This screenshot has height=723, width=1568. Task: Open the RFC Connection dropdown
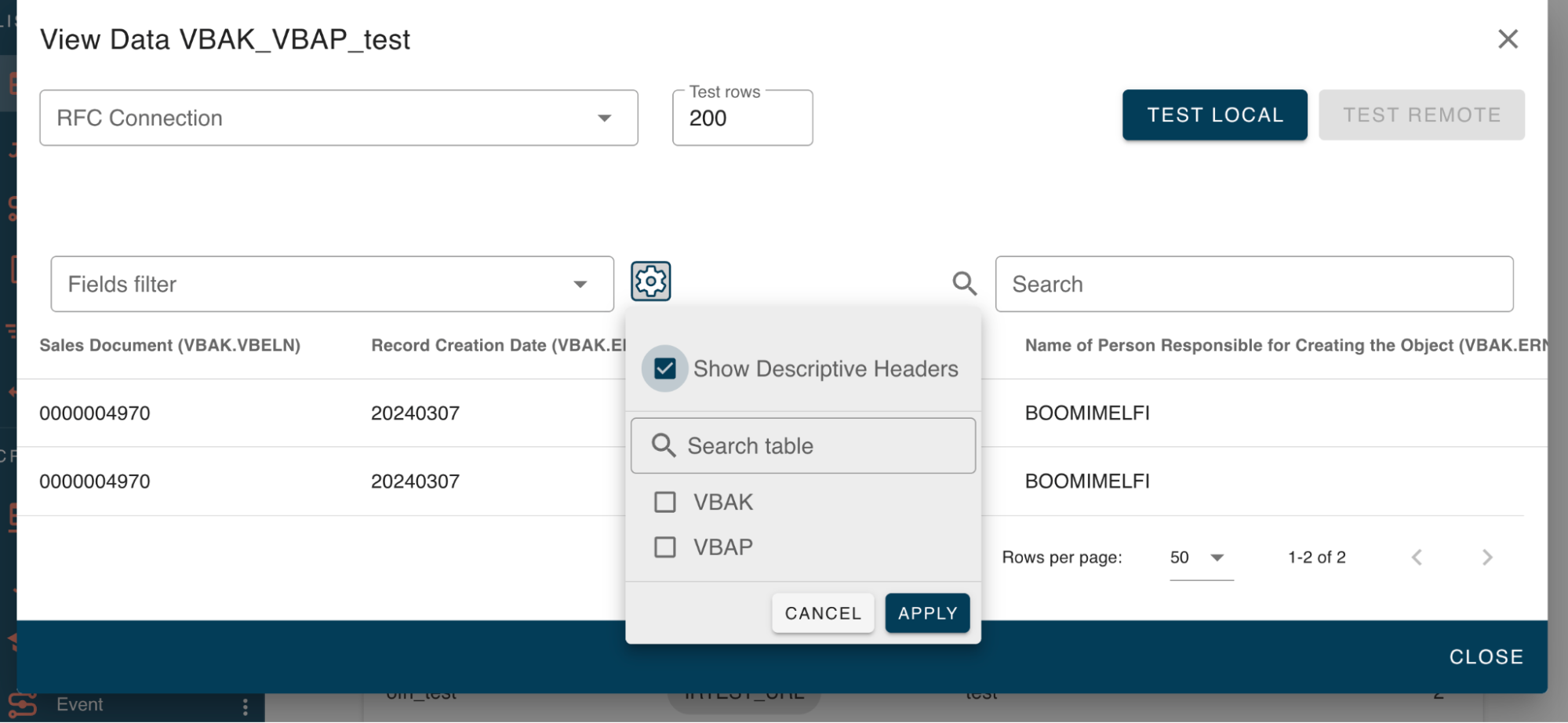pos(338,118)
